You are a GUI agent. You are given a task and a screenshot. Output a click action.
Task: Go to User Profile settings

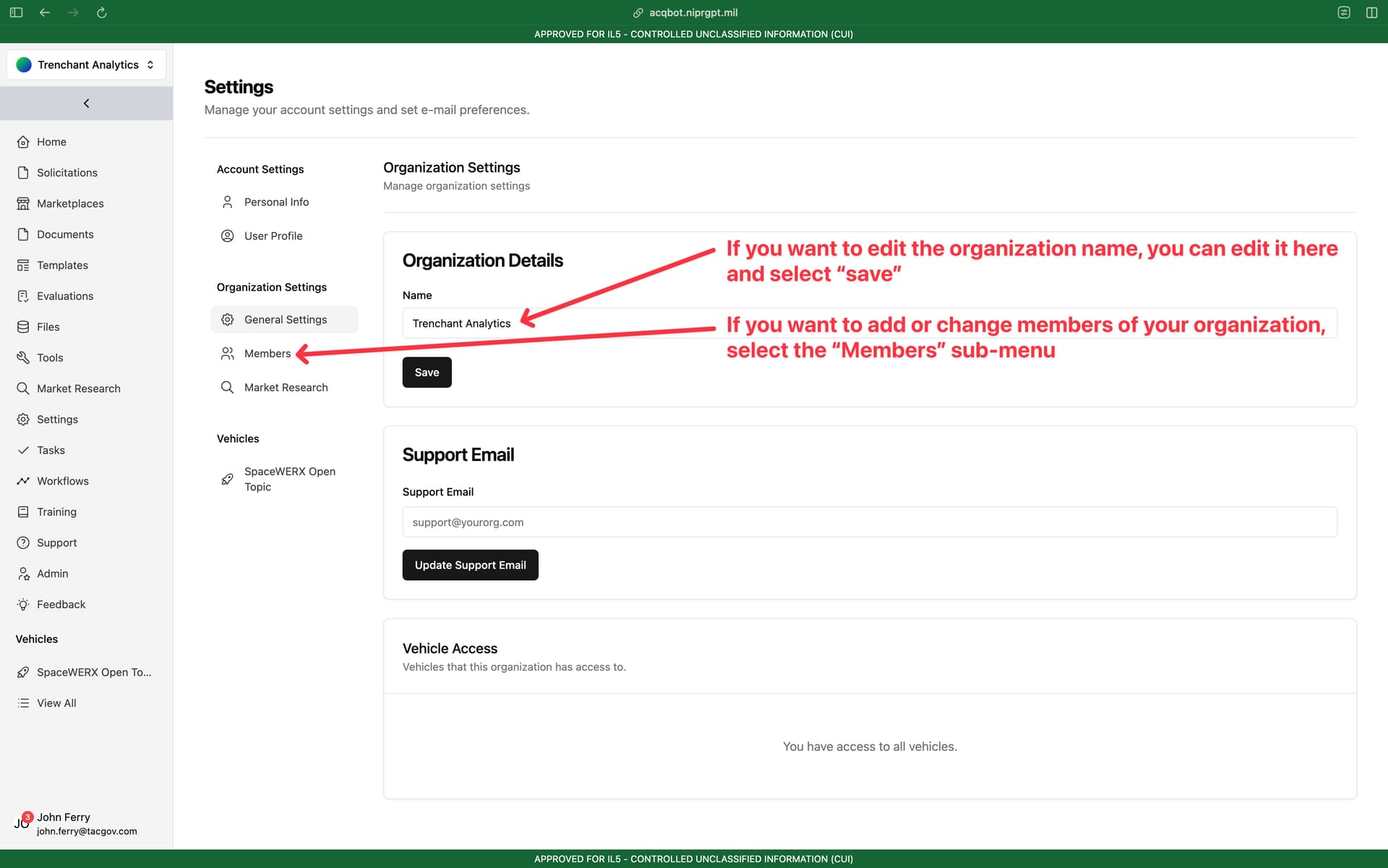click(273, 236)
